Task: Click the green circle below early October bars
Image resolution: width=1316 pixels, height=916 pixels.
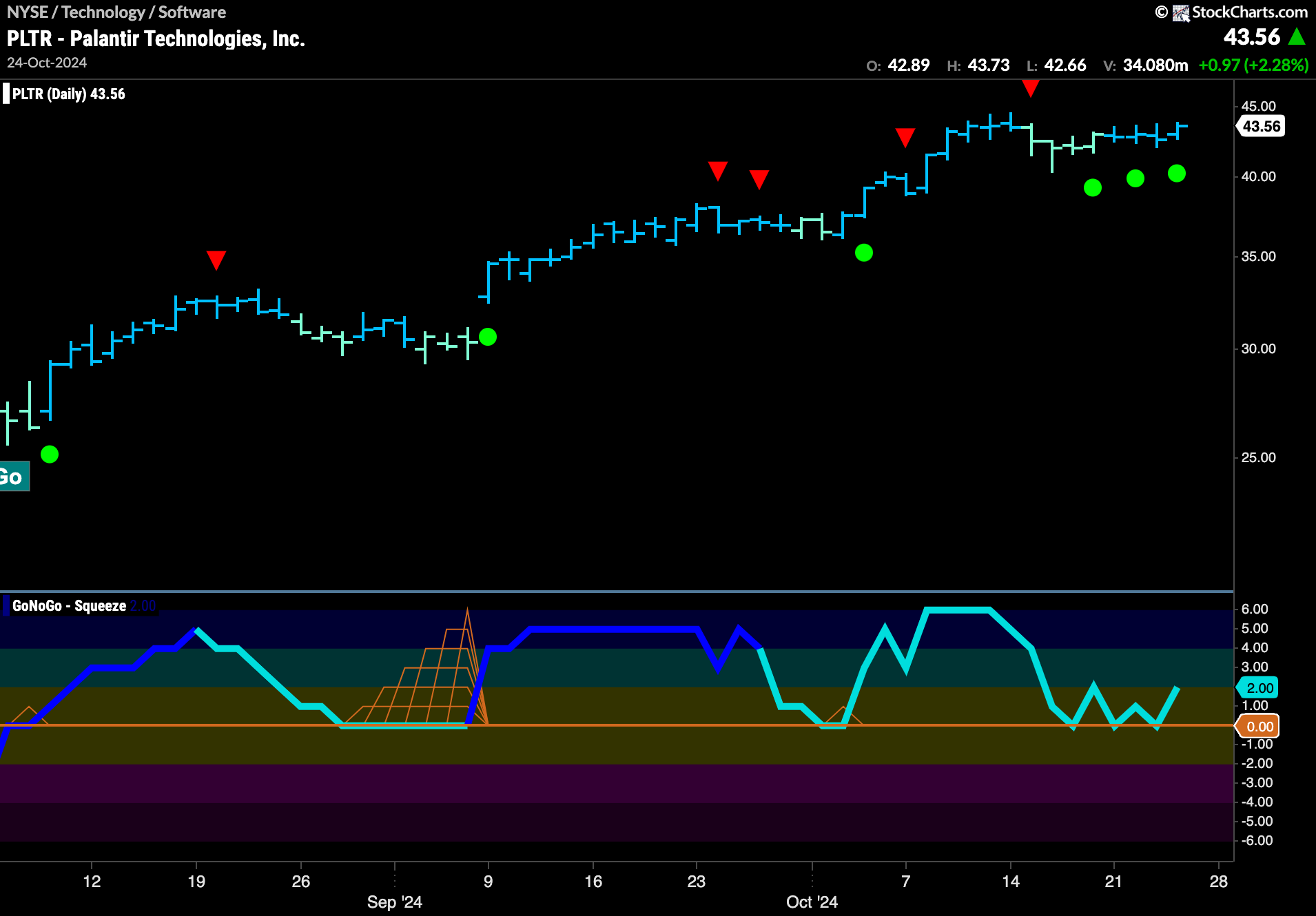Action: [864, 253]
